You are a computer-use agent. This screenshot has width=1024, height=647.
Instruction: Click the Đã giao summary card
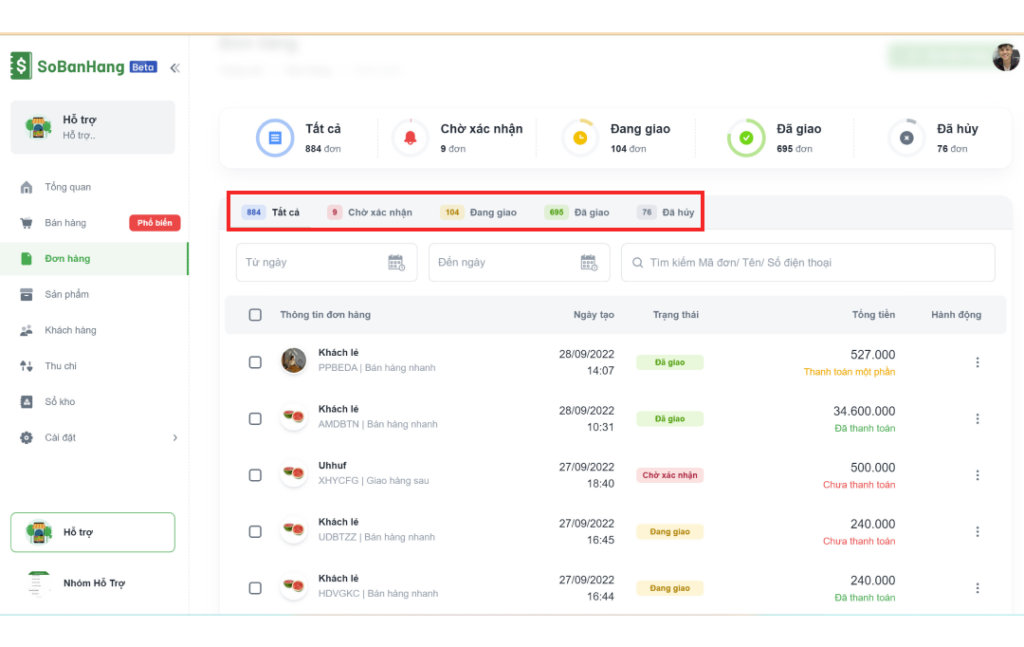776,138
